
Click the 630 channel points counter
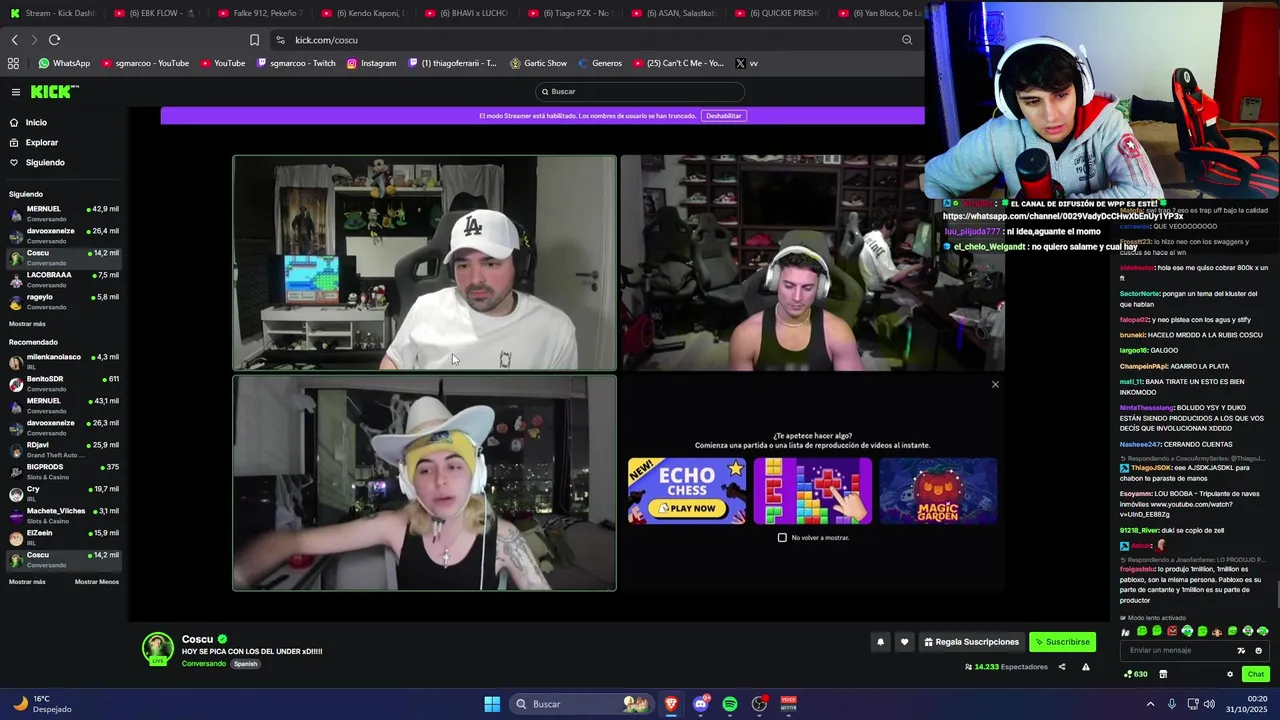[1136, 674]
